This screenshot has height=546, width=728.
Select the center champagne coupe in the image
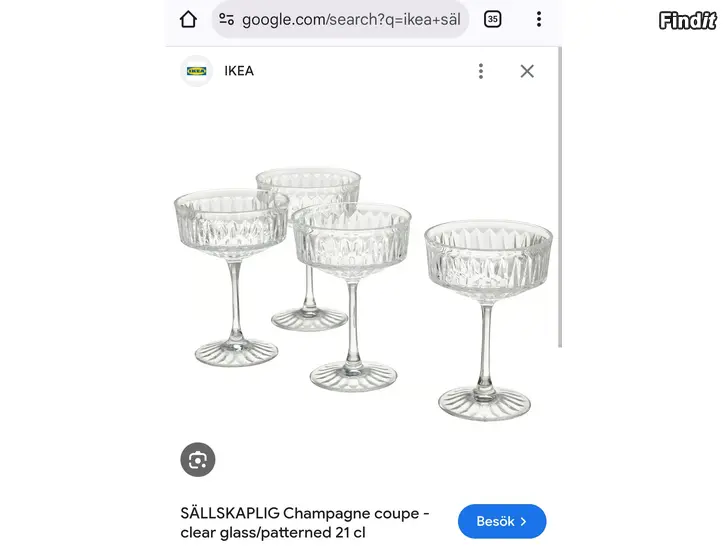[x=352, y=297]
